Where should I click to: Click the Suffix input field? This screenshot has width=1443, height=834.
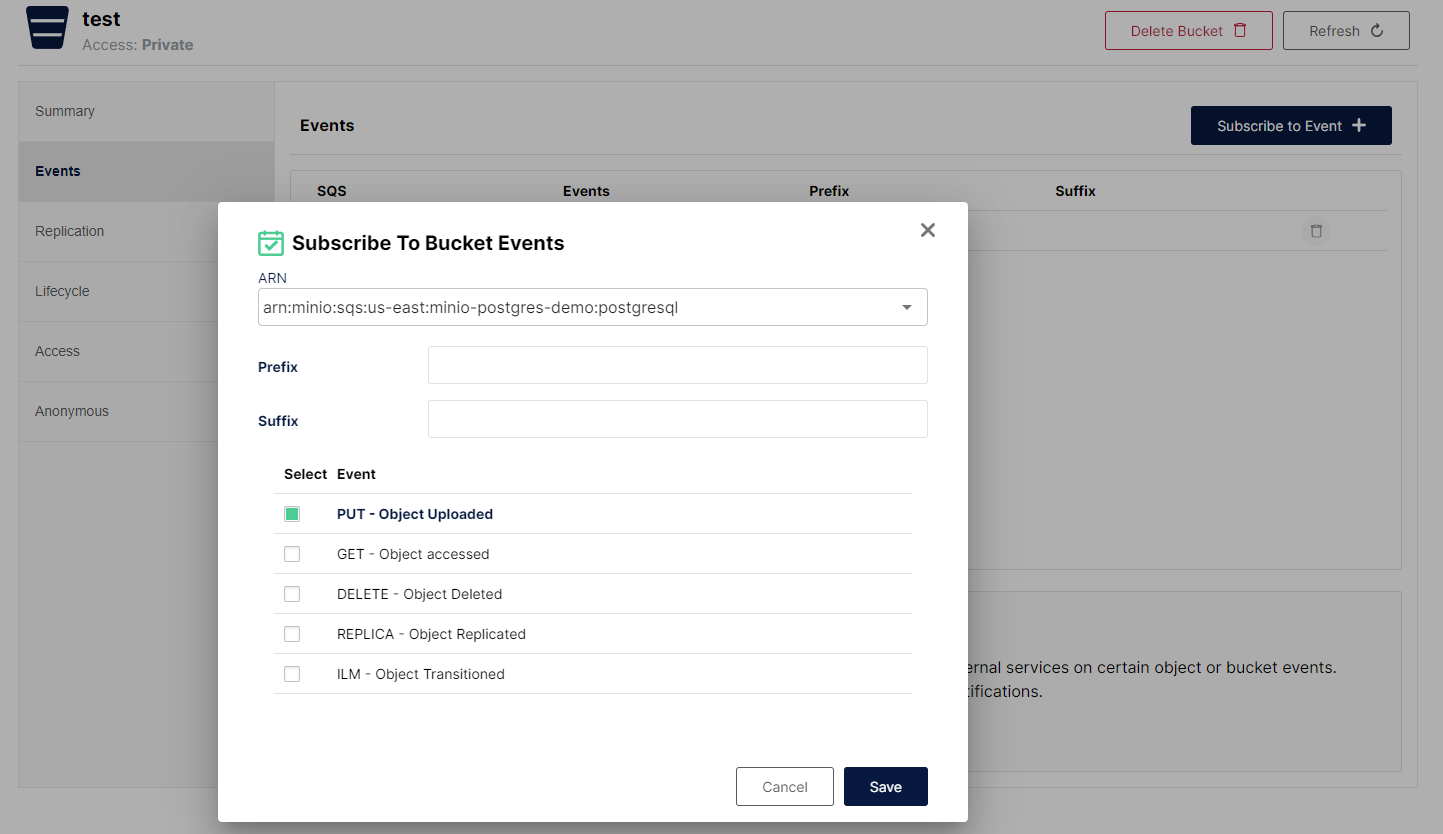[677, 420]
